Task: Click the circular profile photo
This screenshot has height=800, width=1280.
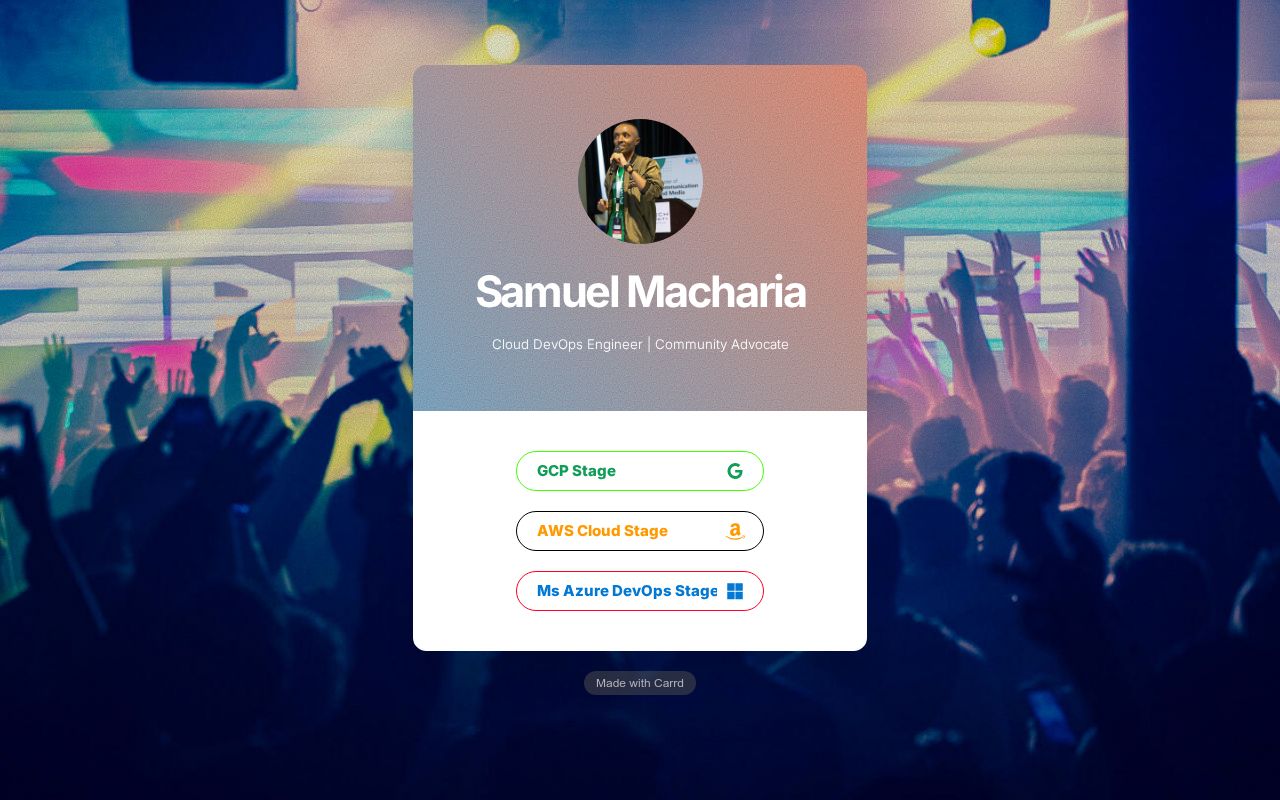Action: pos(640,181)
